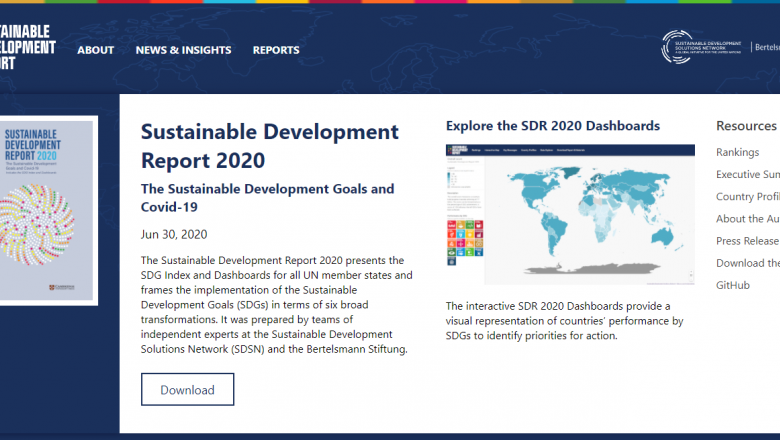Screen dimensions: 780x440
Task: Open the GitHub resource link
Action: [x=733, y=285]
